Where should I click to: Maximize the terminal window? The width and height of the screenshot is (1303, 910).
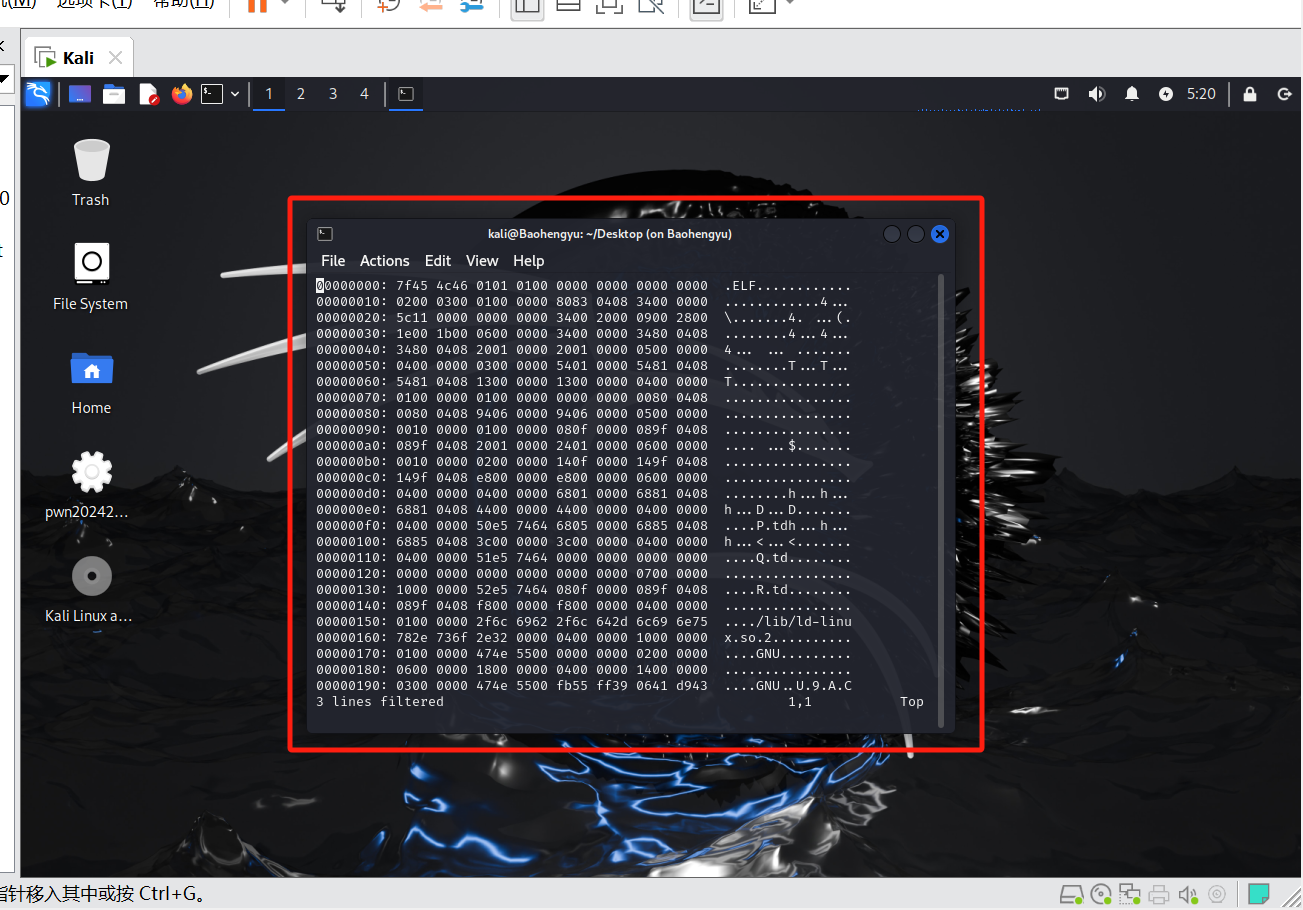coord(916,234)
